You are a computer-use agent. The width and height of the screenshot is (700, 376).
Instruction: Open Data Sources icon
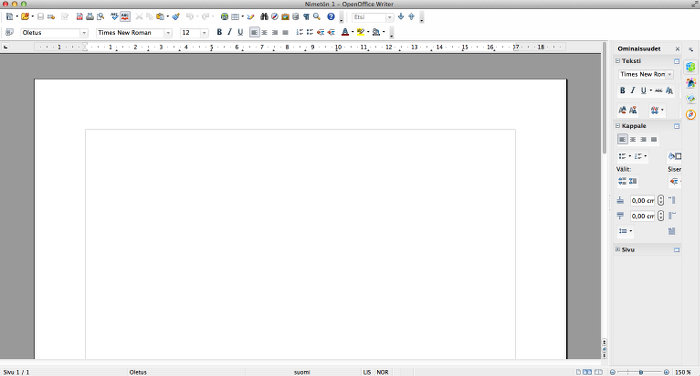click(296, 17)
